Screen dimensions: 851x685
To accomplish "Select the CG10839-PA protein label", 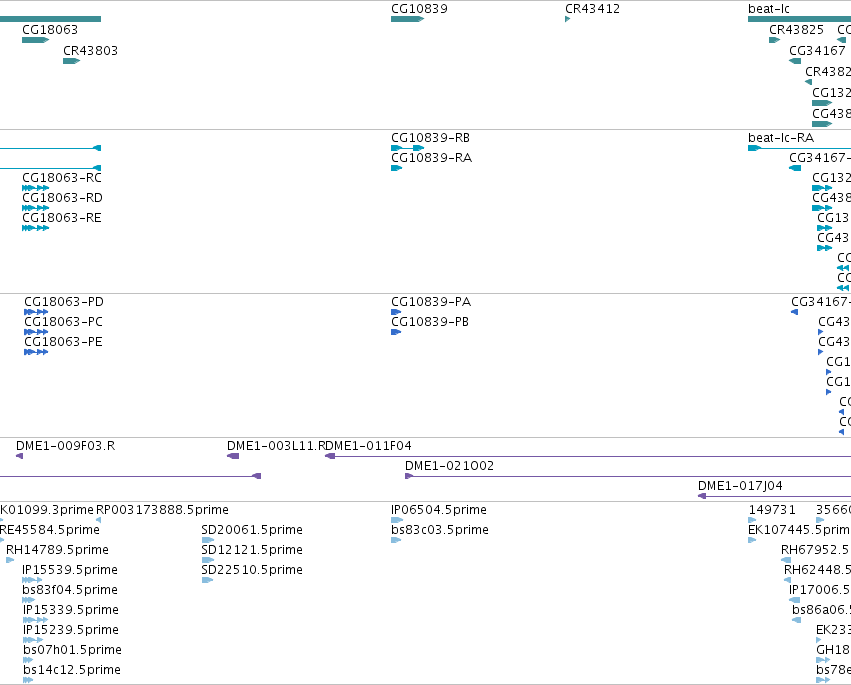I will pyautogui.click(x=431, y=302).
